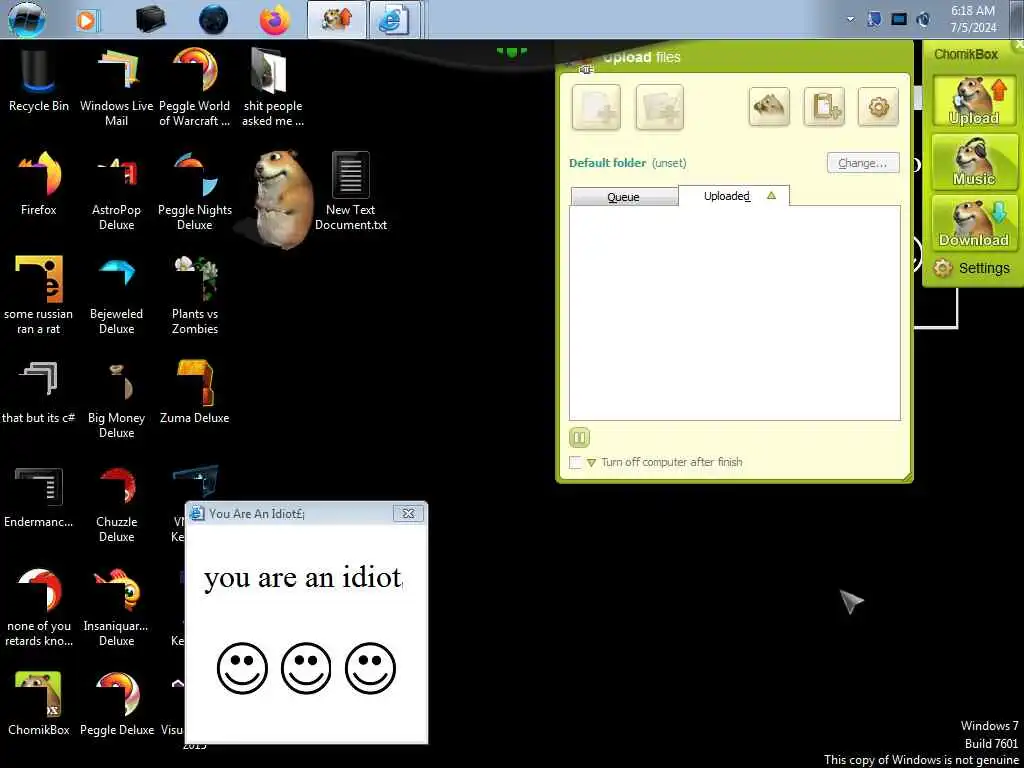The height and width of the screenshot is (768, 1024).
Task: Click hamster icon in Upload toolbar
Action: pos(769,106)
